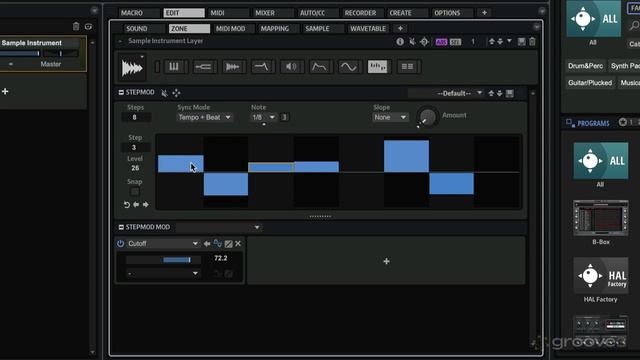Open the modulation matrix section icon
The width and height of the screenshot is (640, 360).
[x=407, y=67]
